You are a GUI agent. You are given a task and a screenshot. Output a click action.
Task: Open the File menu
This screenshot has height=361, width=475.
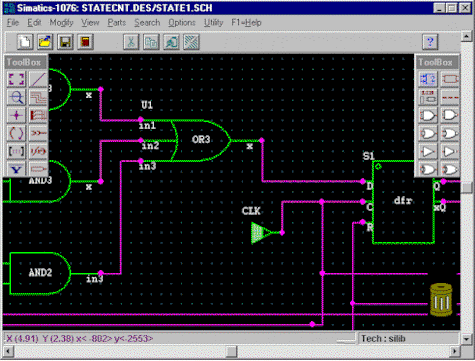[13, 23]
